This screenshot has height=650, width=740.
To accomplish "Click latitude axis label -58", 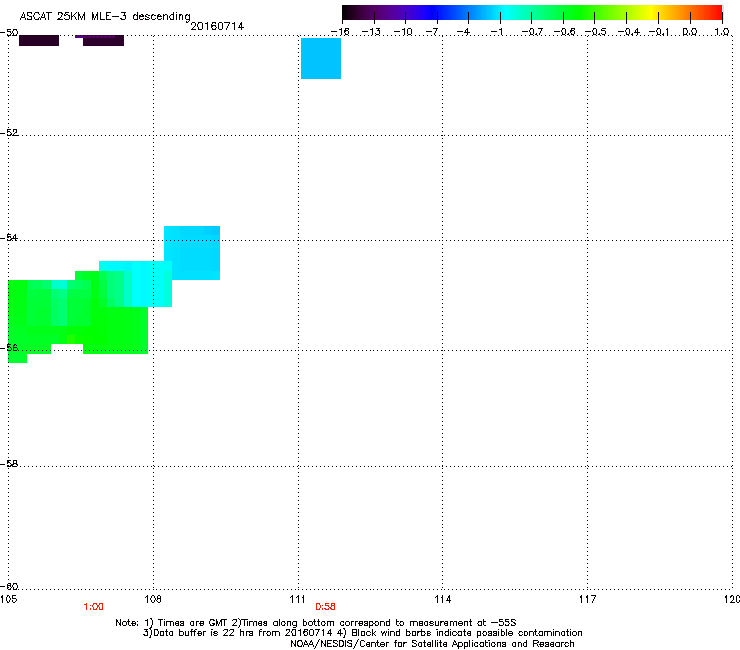I will click(x=9, y=464).
